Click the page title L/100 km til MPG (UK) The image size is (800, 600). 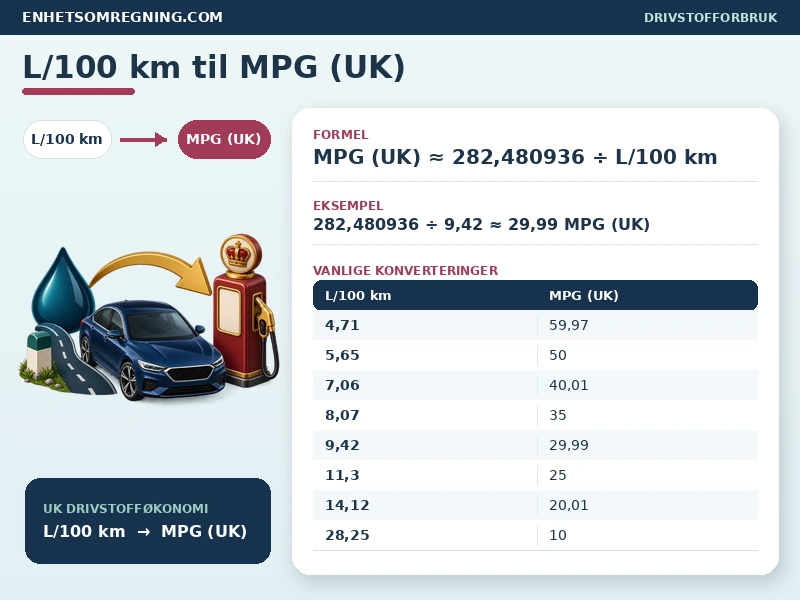(x=214, y=67)
